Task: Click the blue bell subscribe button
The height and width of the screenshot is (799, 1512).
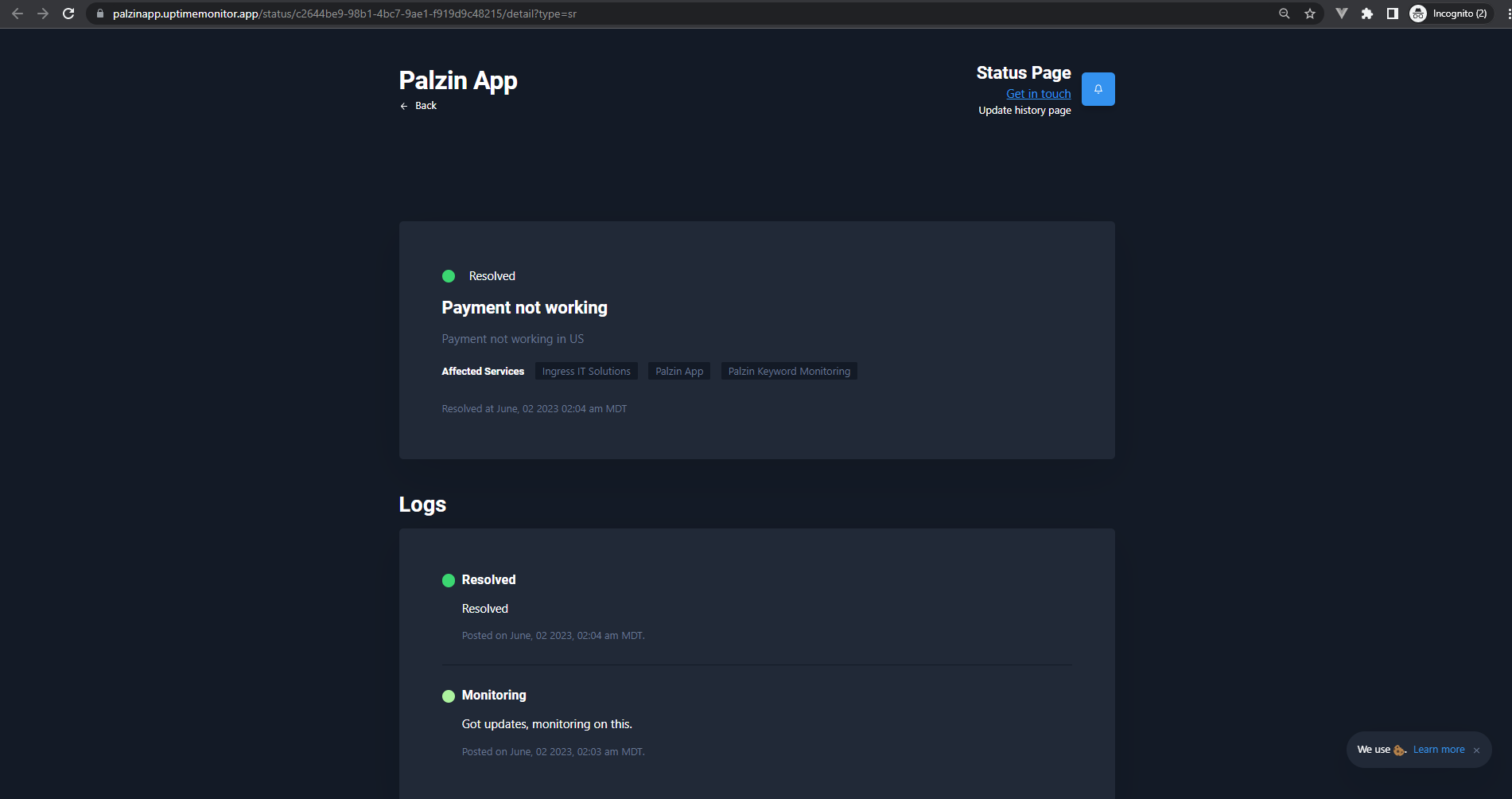Action: coord(1098,89)
